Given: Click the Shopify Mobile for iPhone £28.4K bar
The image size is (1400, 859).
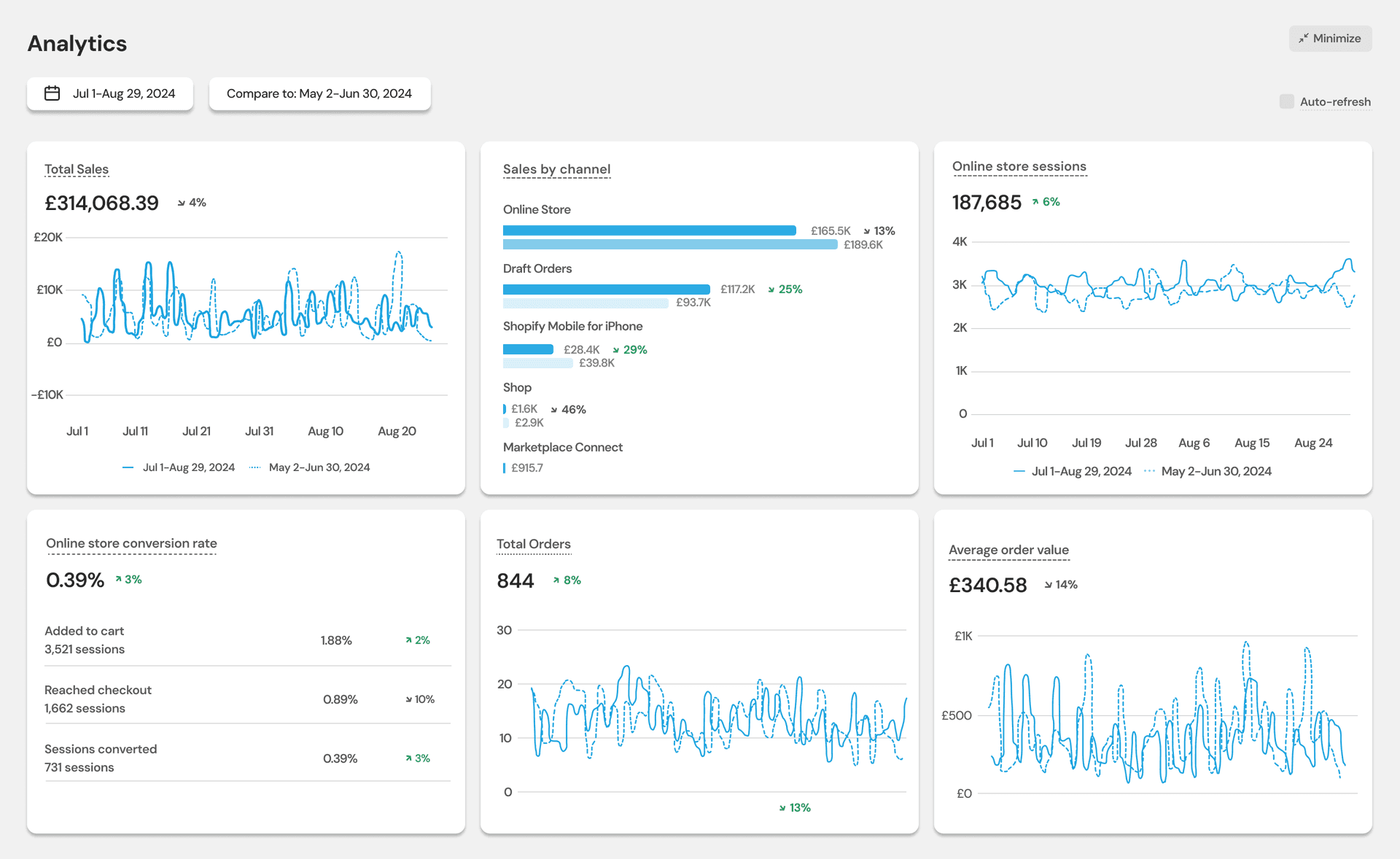Looking at the screenshot, I should point(529,349).
